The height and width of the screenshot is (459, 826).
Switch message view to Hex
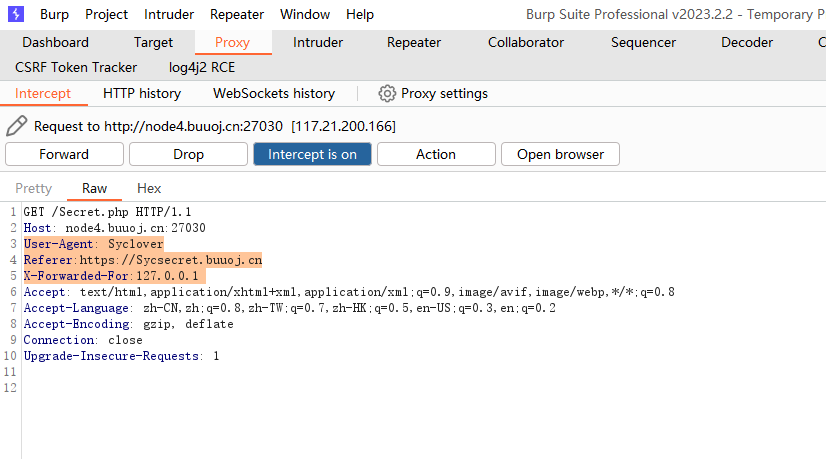[x=149, y=189]
